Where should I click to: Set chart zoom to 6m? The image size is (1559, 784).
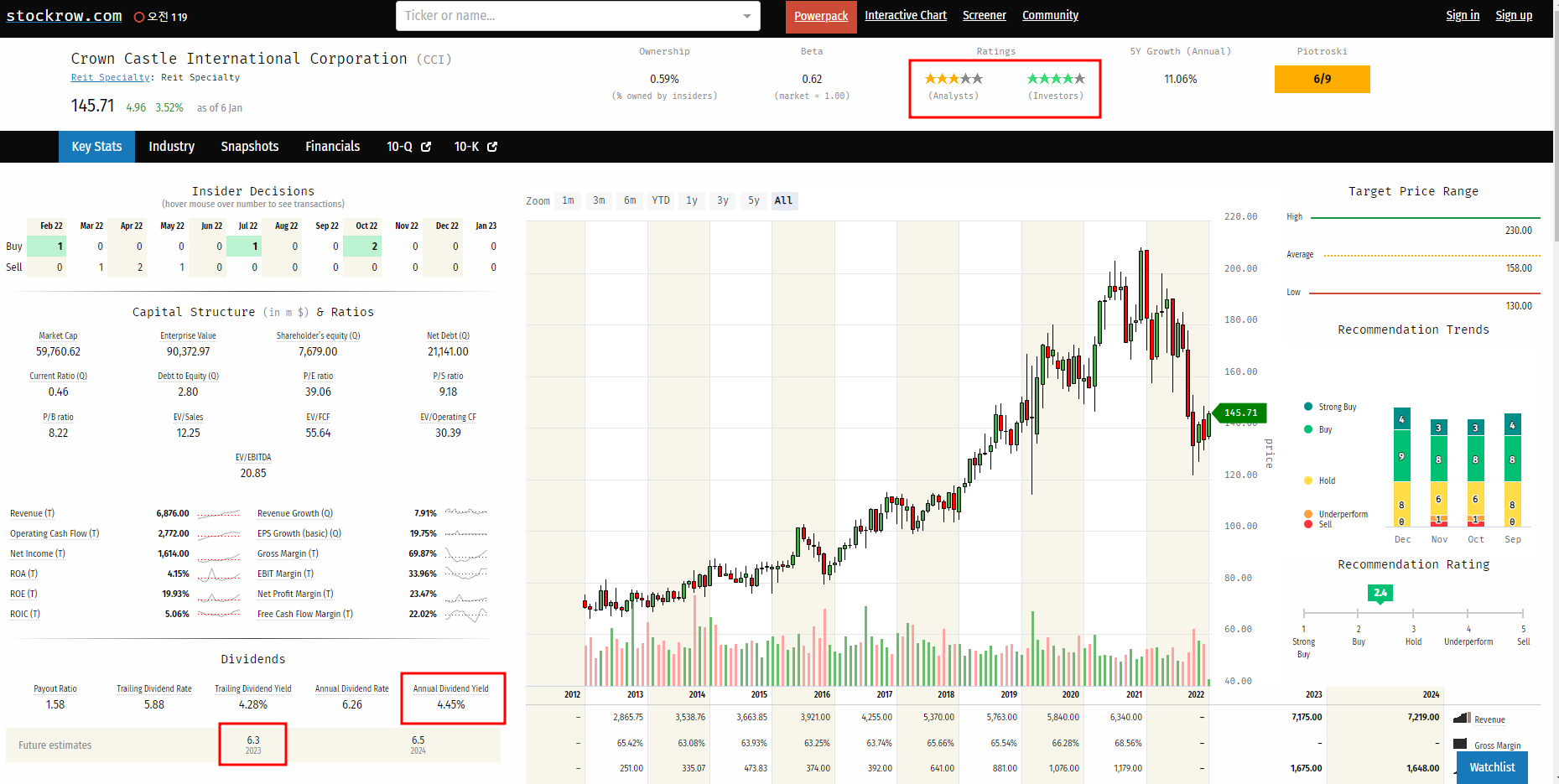631,200
